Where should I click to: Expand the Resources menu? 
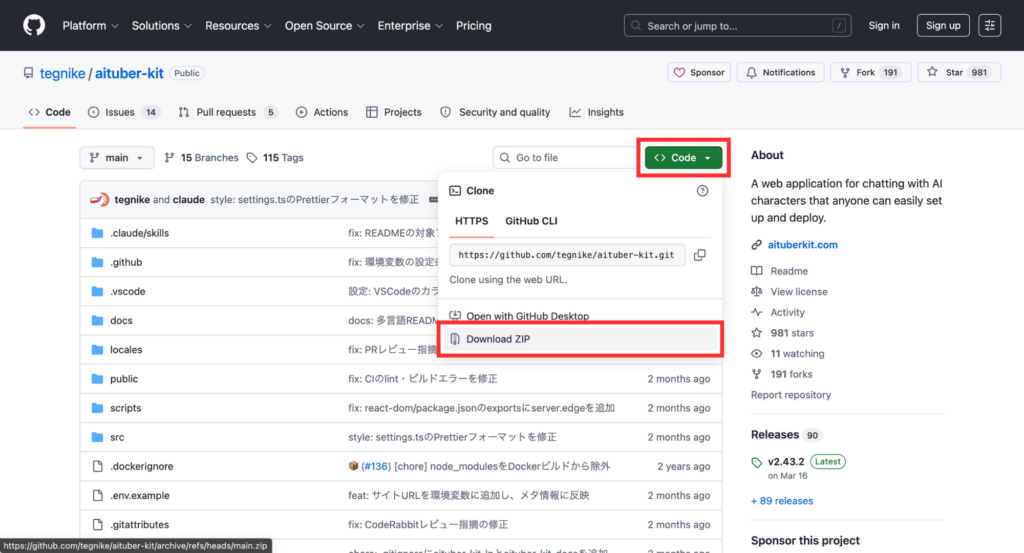(x=238, y=25)
